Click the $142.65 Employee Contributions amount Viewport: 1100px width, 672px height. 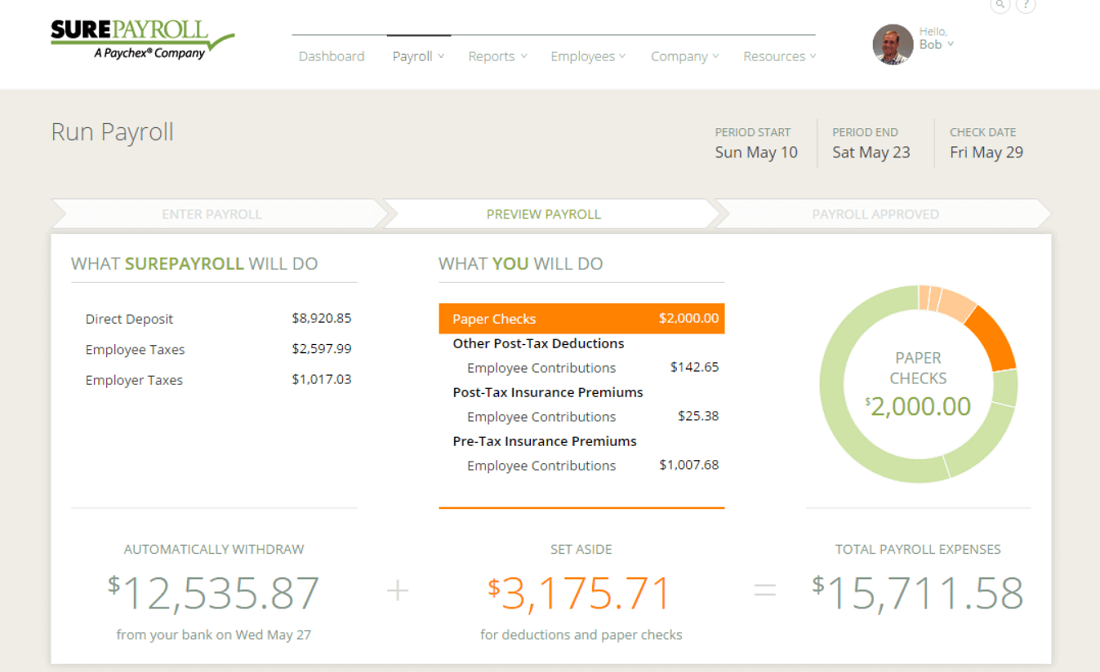pos(695,367)
